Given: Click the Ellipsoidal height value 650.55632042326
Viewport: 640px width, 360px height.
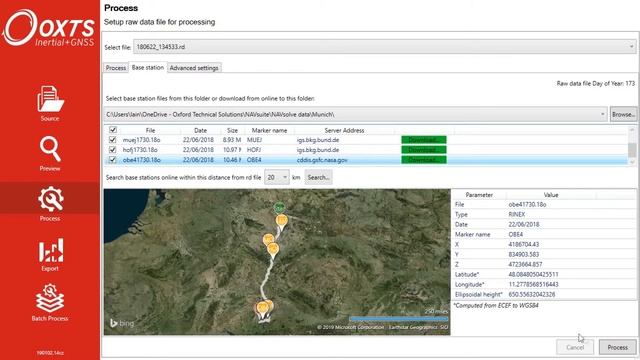Looking at the screenshot, I should tap(532, 294).
